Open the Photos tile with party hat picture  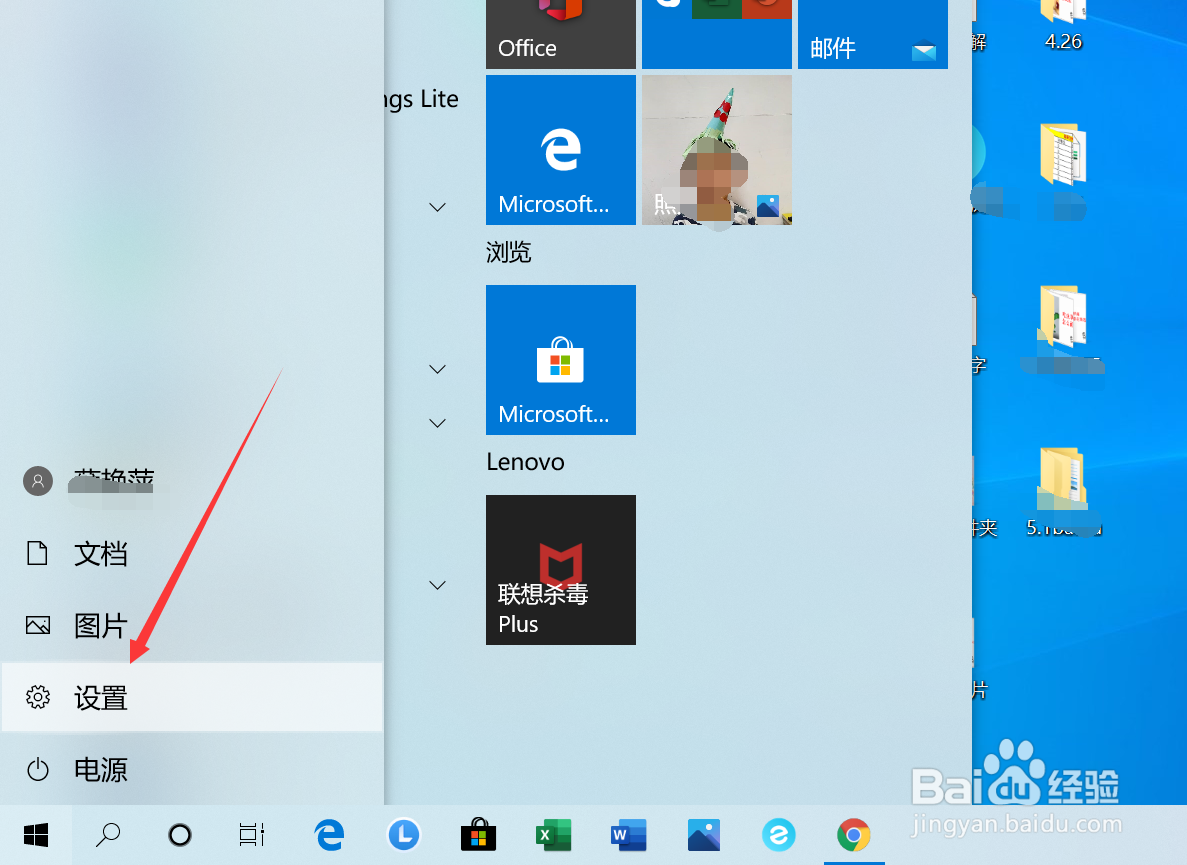[x=717, y=150]
